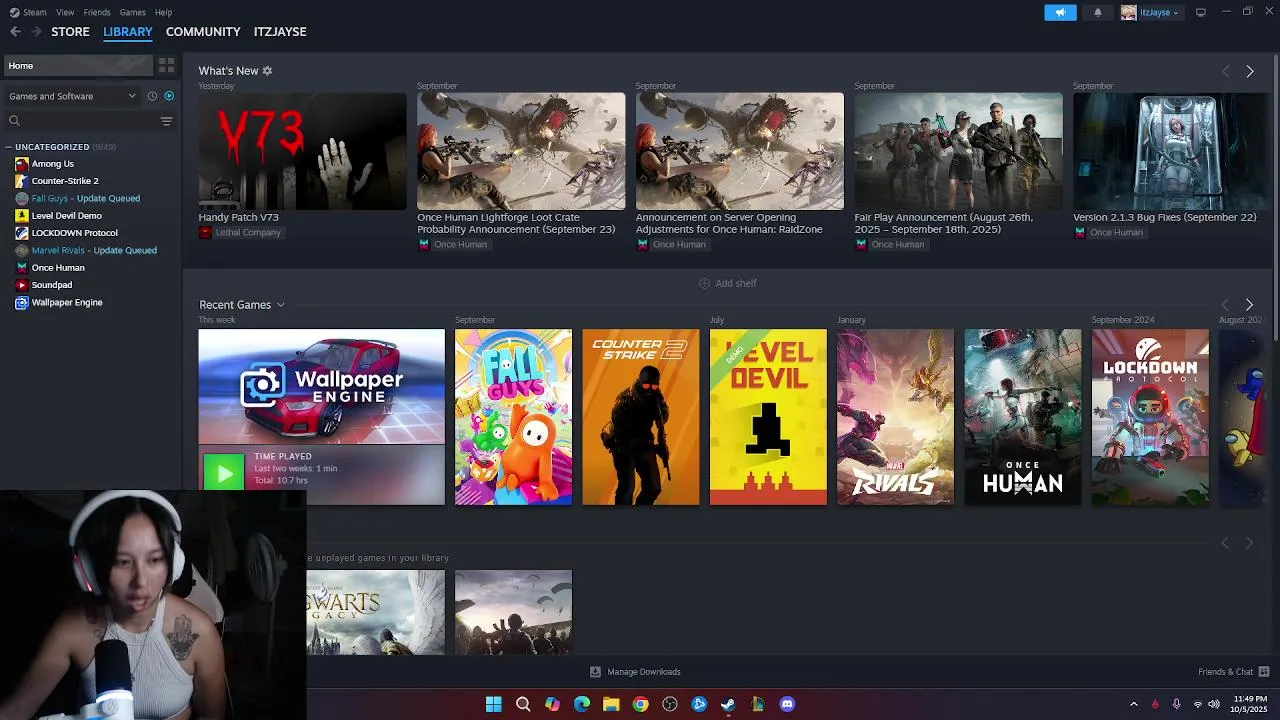This screenshot has height=720, width=1280.
Task: Open the Help menu
Action: click(163, 12)
